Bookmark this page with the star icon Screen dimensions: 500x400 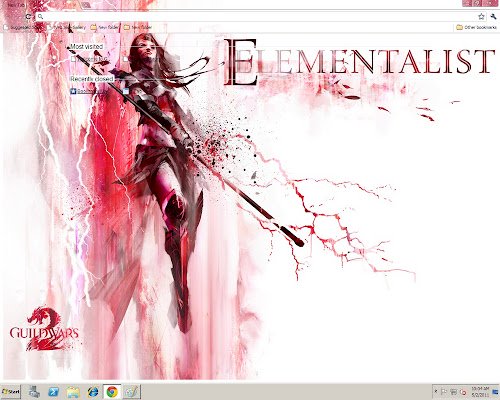[x=481, y=16]
